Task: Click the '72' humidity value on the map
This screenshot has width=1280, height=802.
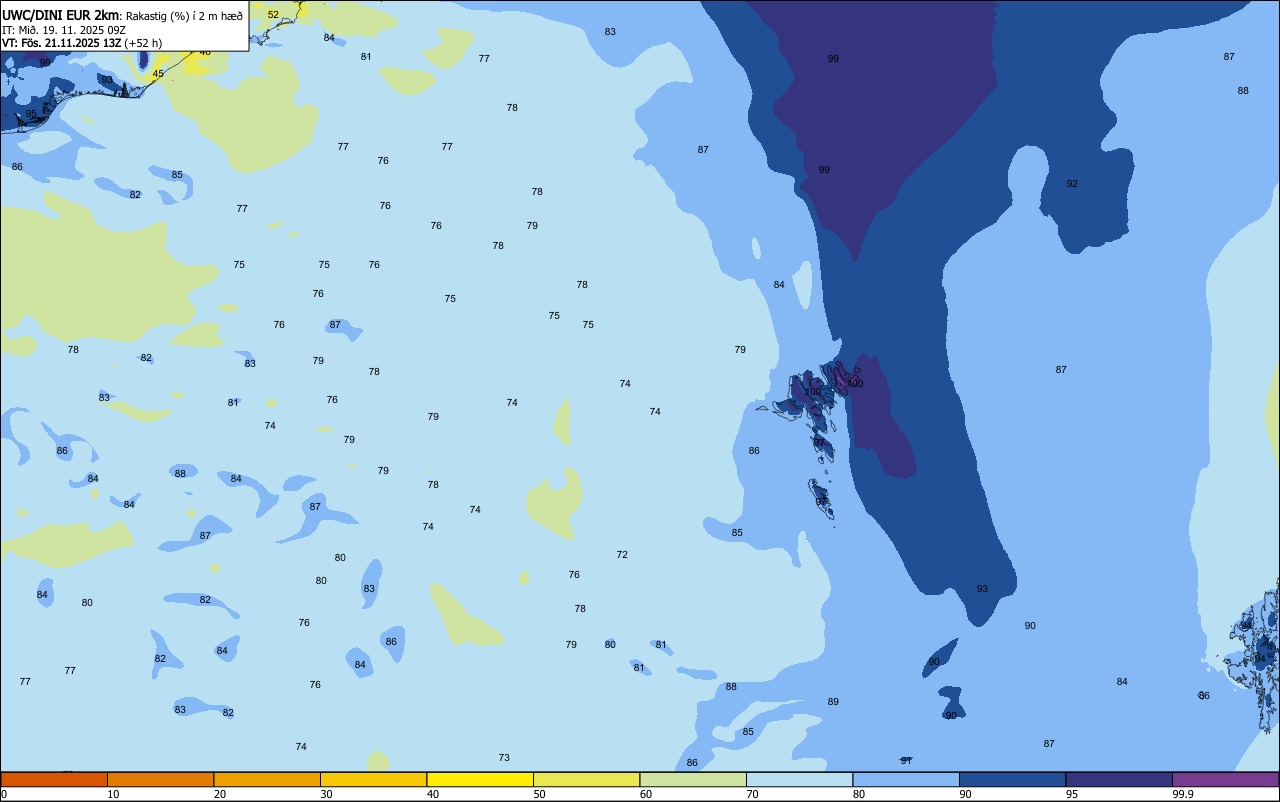Action: click(x=622, y=555)
